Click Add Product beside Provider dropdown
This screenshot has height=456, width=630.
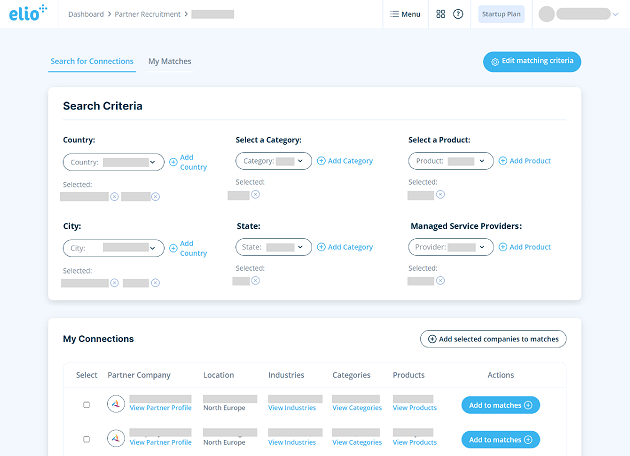click(x=525, y=247)
